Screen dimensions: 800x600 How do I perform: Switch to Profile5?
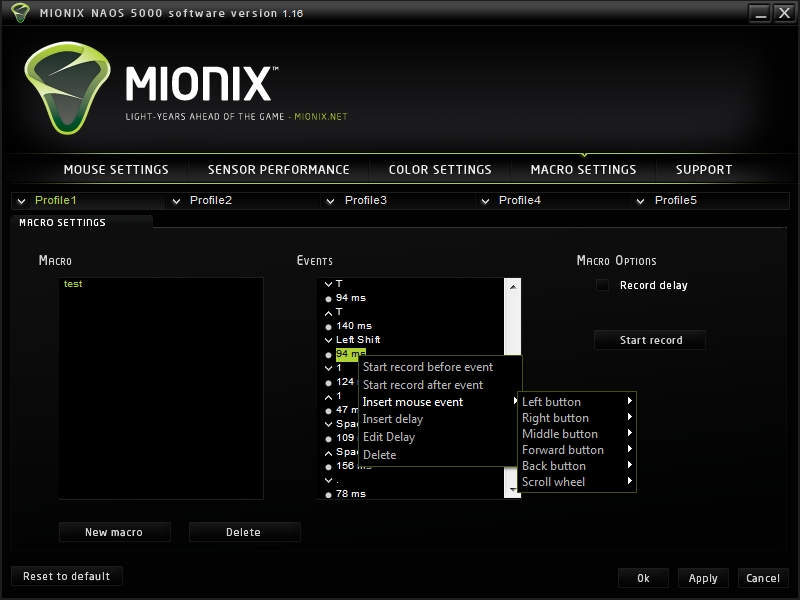676,200
